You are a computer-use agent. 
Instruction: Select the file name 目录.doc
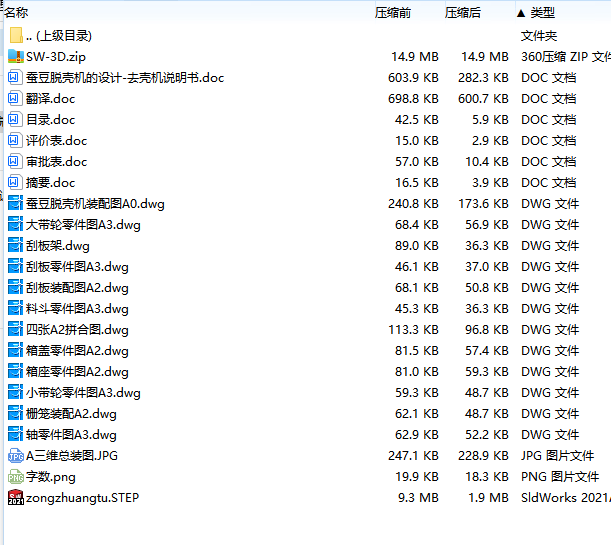coord(50,120)
